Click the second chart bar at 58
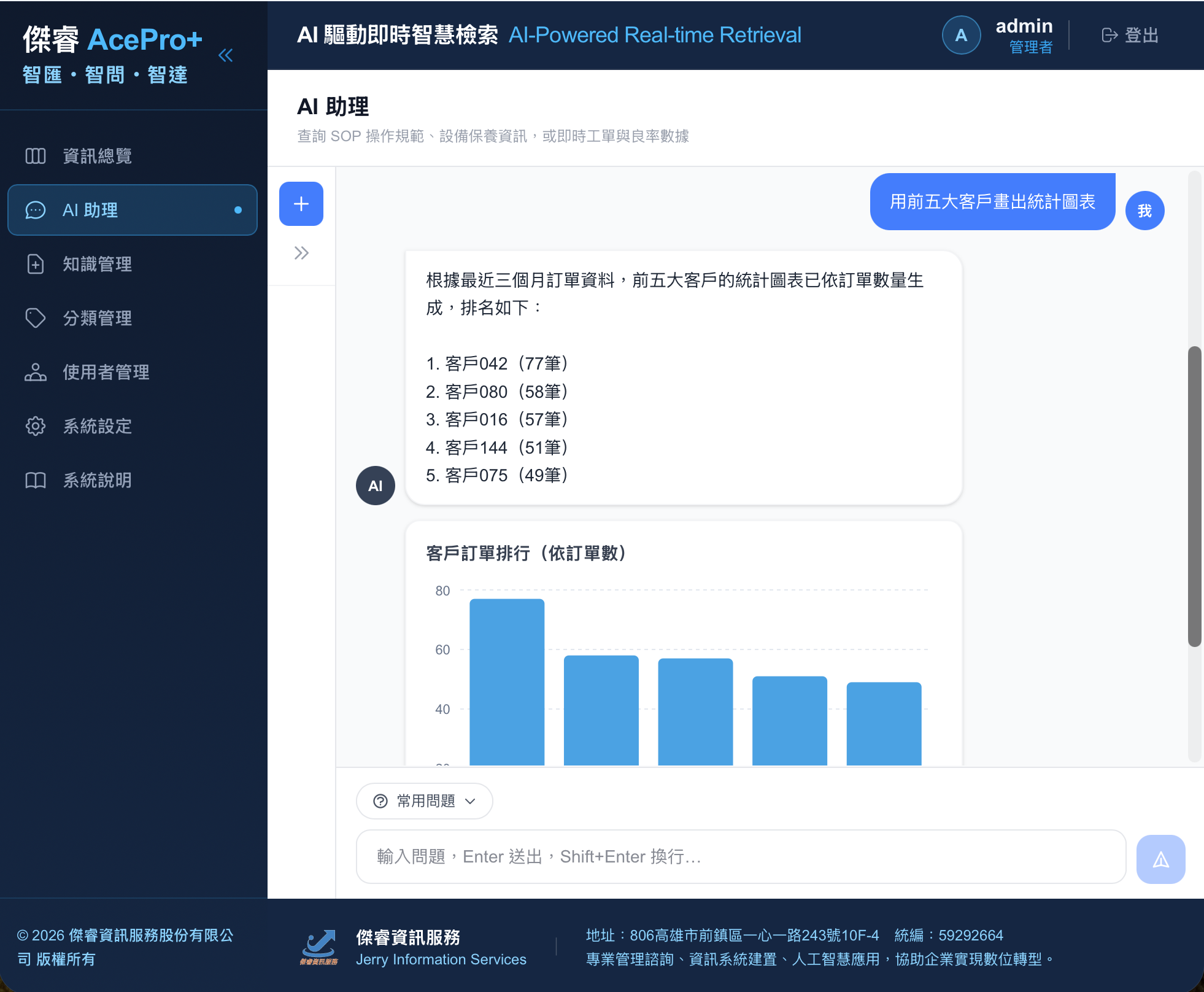 click(601, 710)
